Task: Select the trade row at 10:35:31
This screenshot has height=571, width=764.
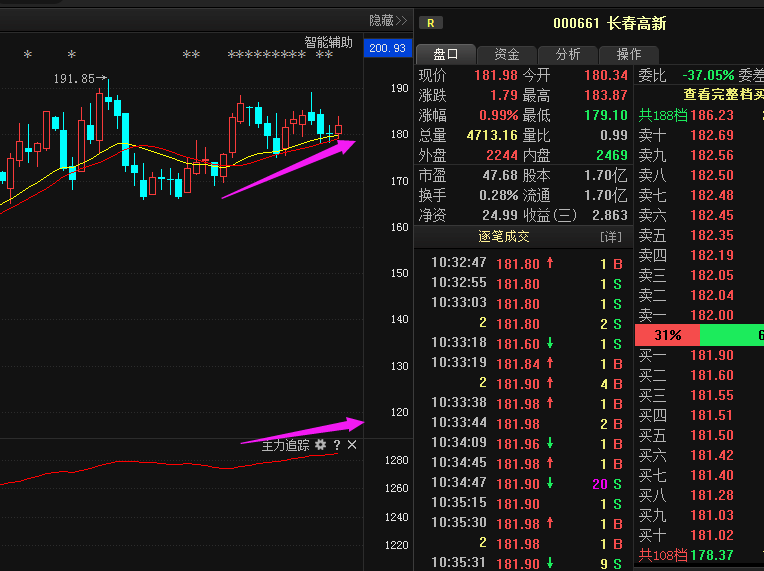Action: pyautogui.click(x=526, y=563)
